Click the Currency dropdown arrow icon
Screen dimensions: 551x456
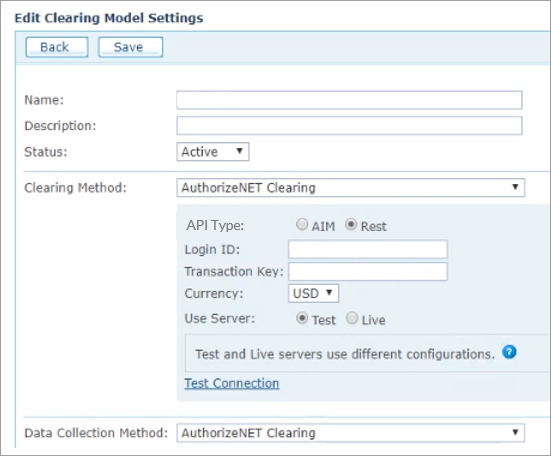[329, 292]
